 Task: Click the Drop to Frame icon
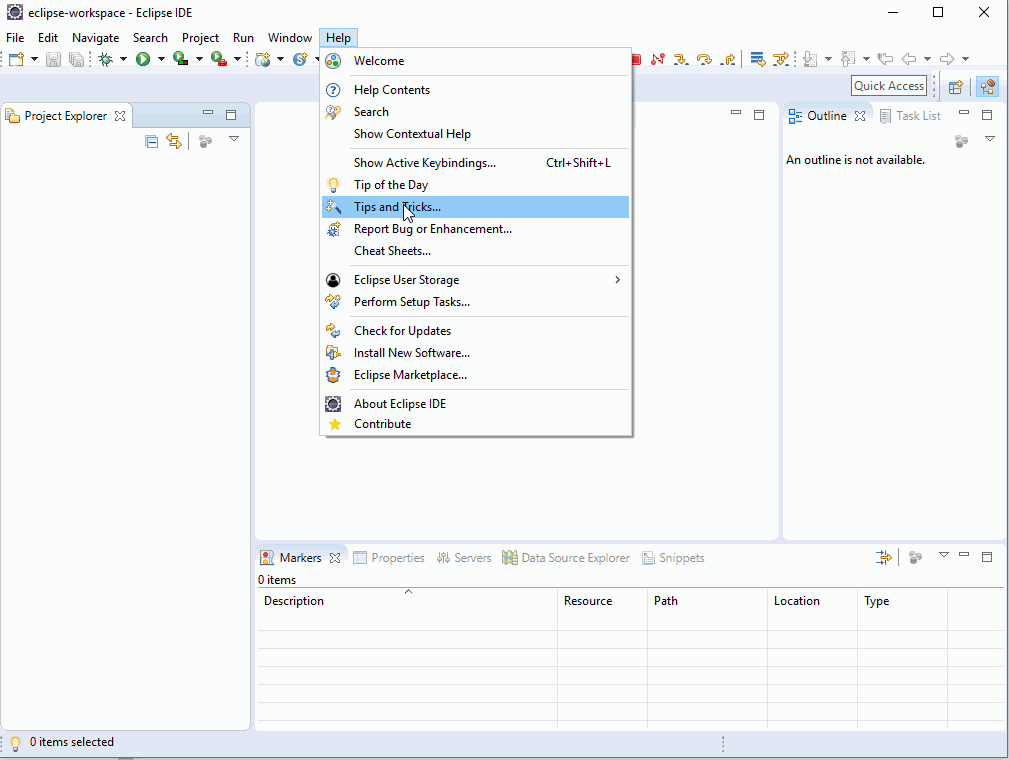click(758, 59)
